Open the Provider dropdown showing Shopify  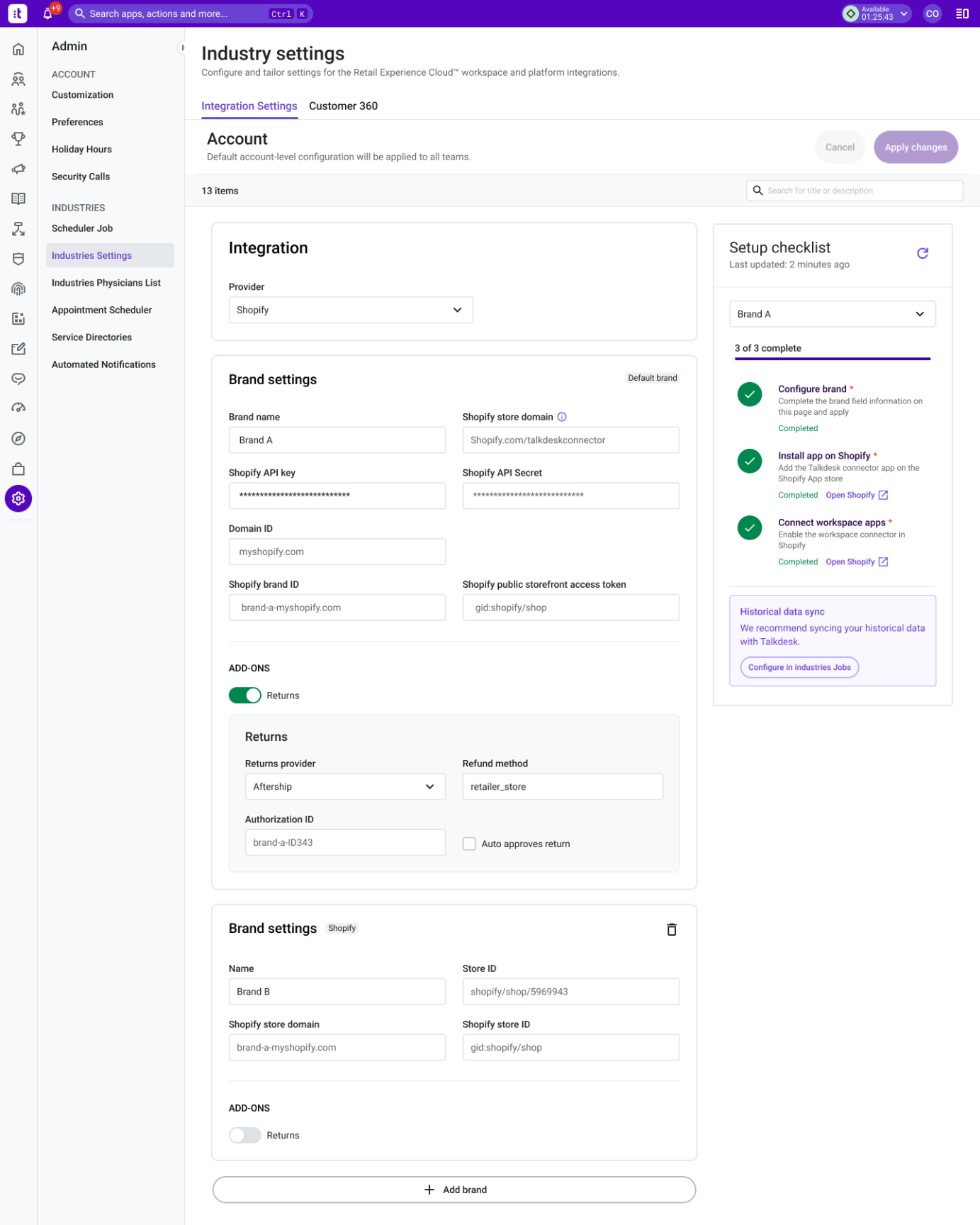coord(351,310)
